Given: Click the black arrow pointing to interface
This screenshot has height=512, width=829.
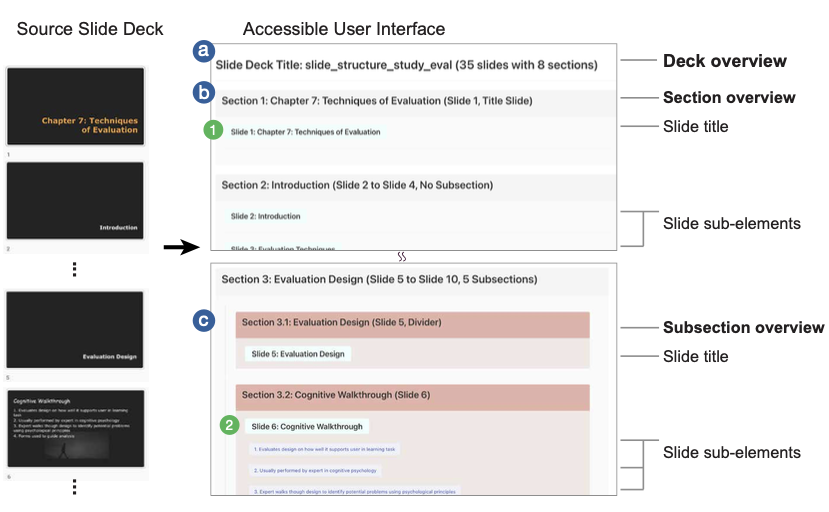Looking at the screenshot, I should pos(178,247).
